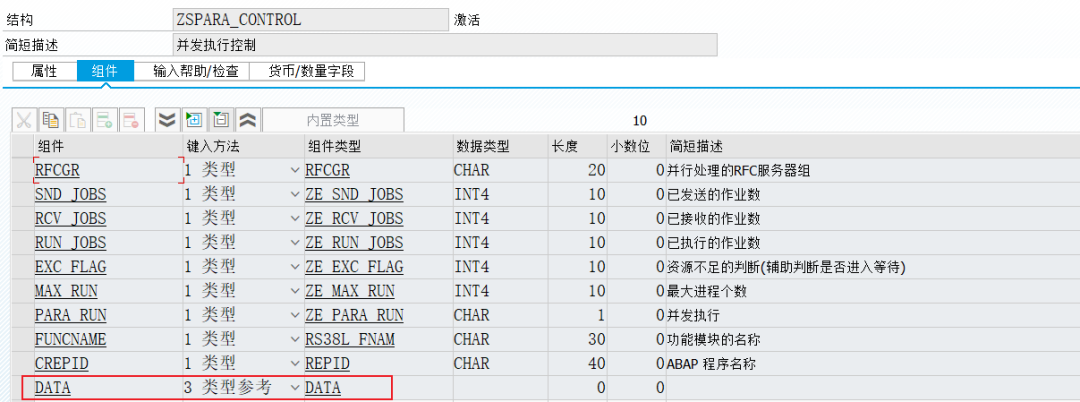The width and height of the screenshot is (1080, 402).
Task: Click description text 已发送的作业数
Action: point(714,195)
